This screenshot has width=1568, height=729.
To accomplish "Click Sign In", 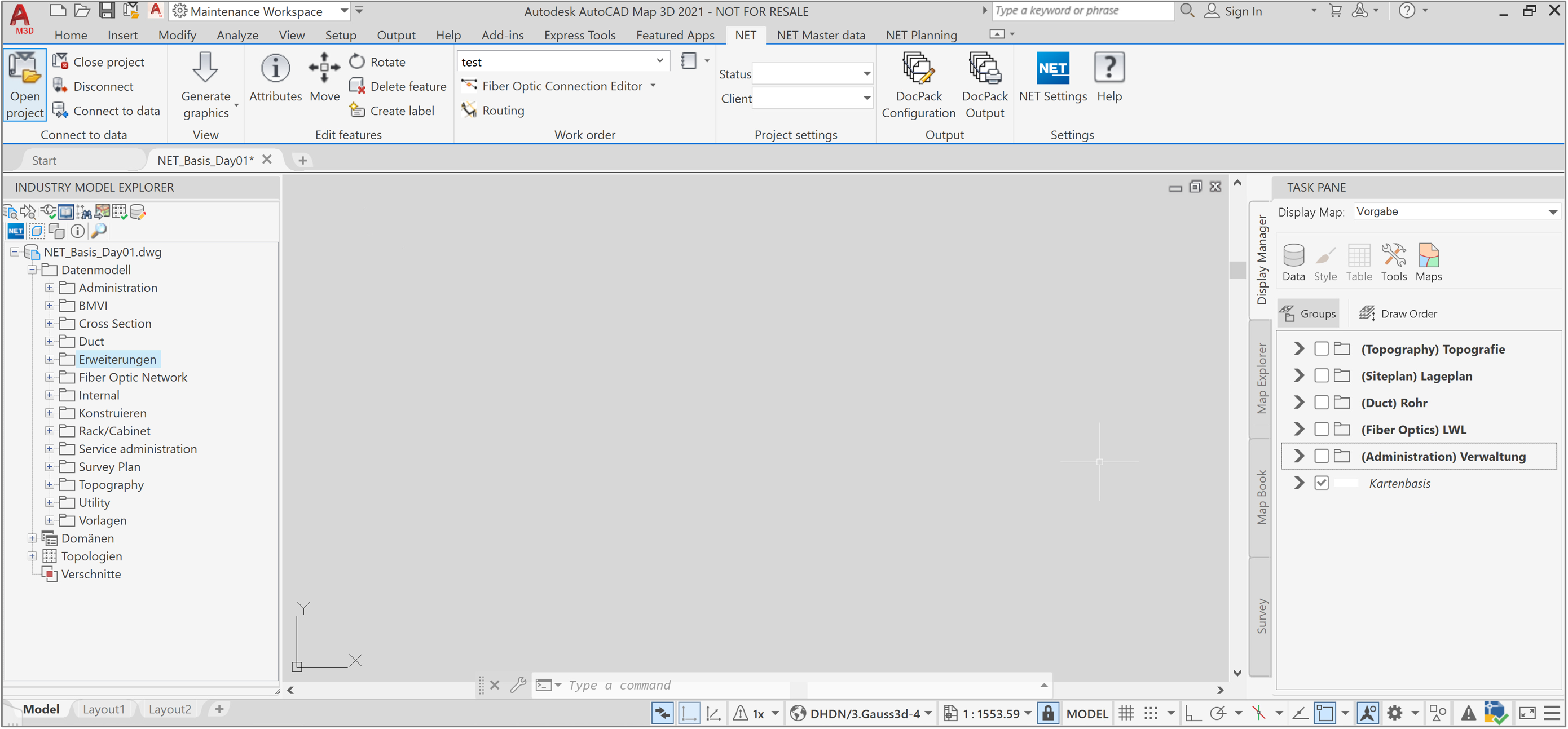I will click(1232, 11).
